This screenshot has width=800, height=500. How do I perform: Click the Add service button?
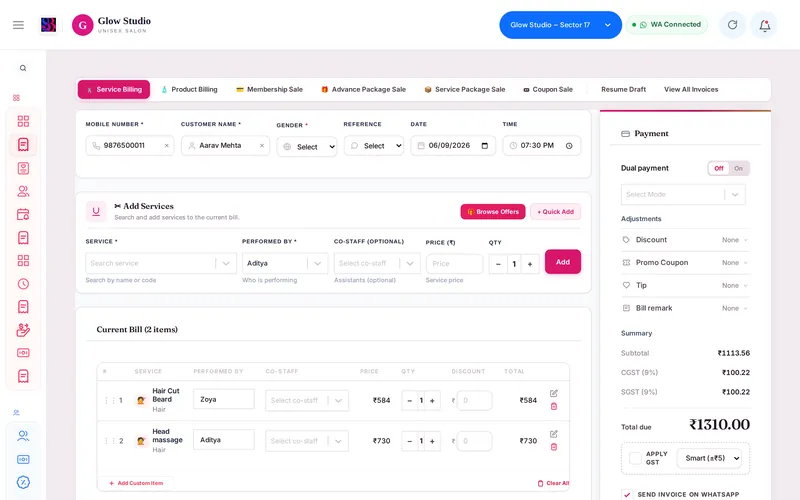click(x=563, y=262)
